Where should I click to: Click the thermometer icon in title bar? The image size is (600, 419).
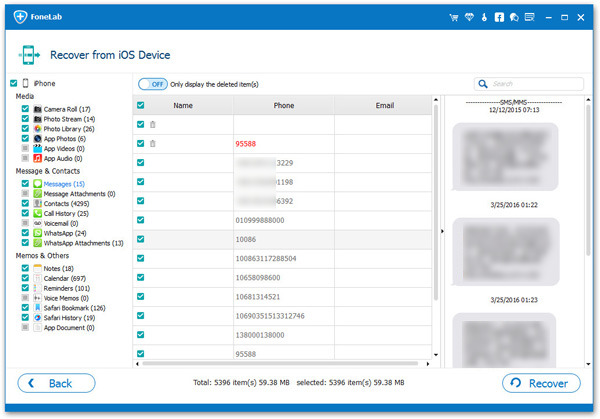(x=484, y=17)
